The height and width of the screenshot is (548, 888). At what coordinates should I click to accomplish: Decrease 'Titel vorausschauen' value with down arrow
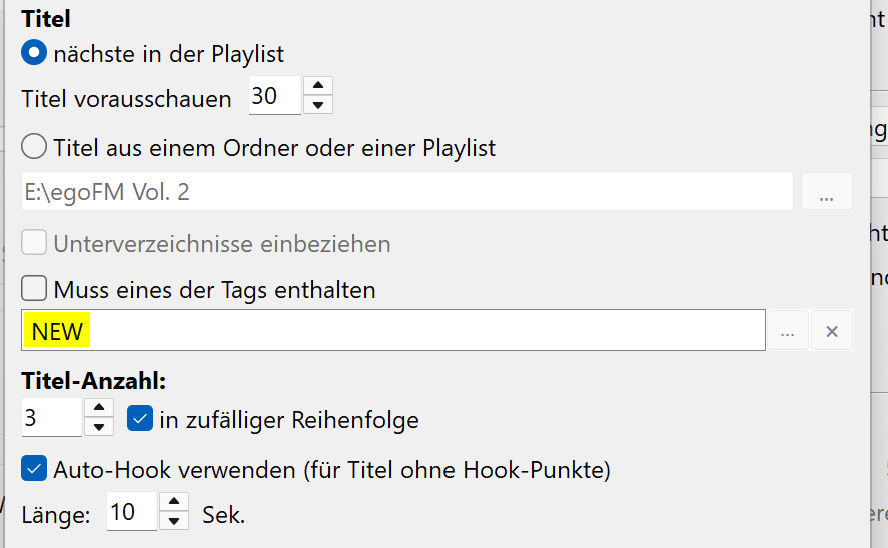[x=318, y=105]
